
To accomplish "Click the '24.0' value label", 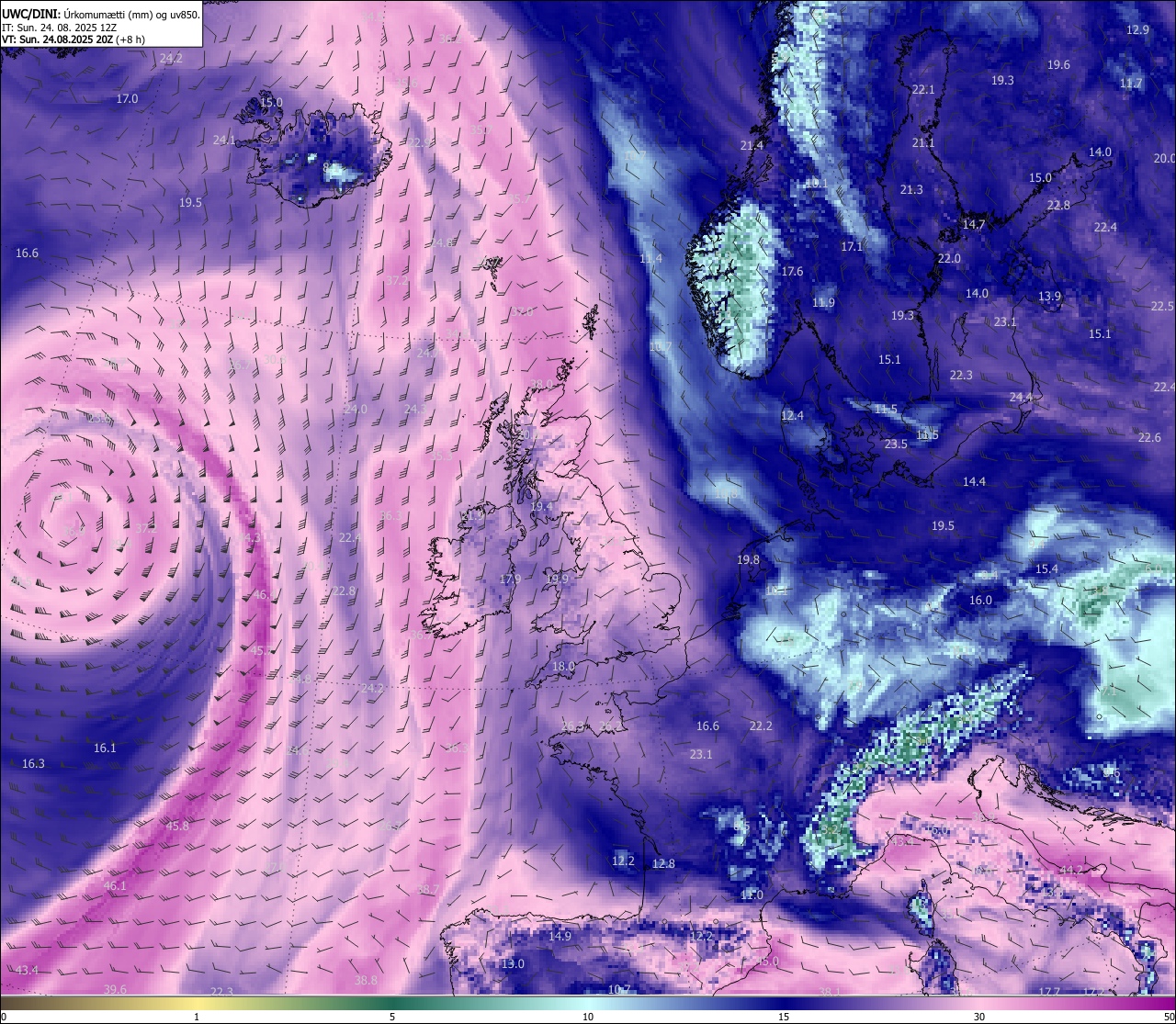I will pos(356,409).
